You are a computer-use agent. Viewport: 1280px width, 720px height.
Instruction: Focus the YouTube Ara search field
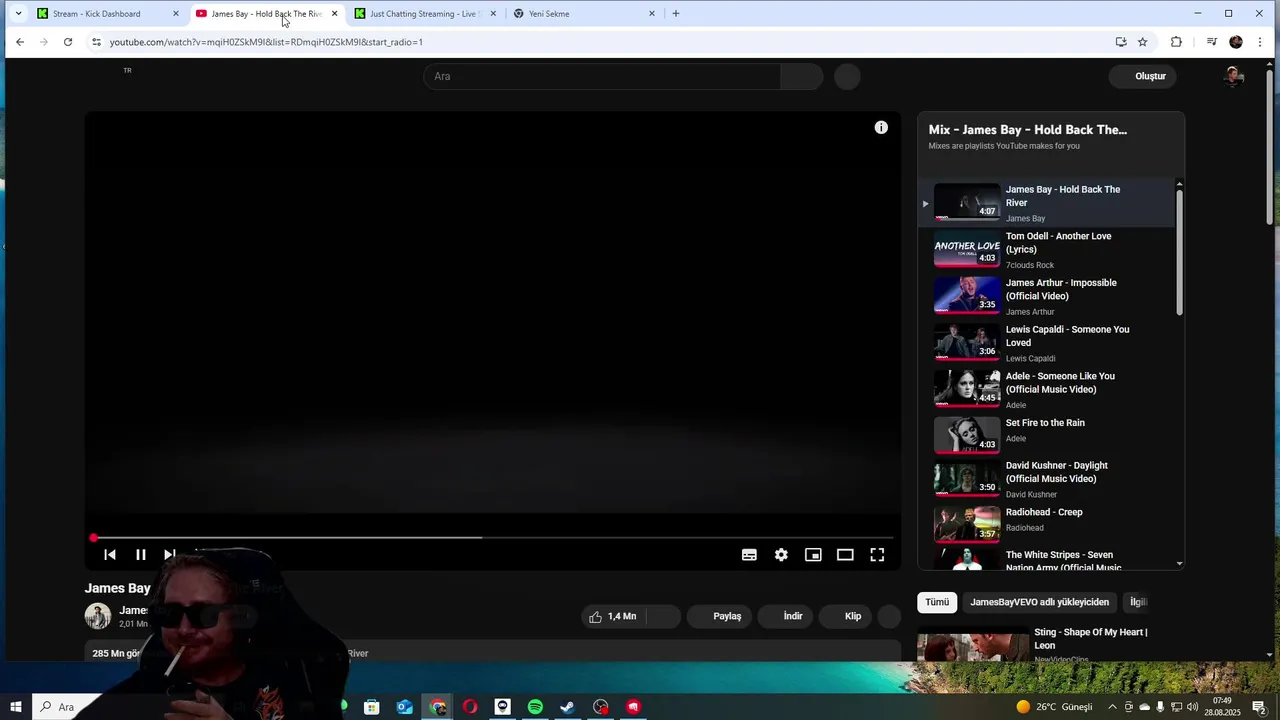pyautogui.click(x=602, y=76)
